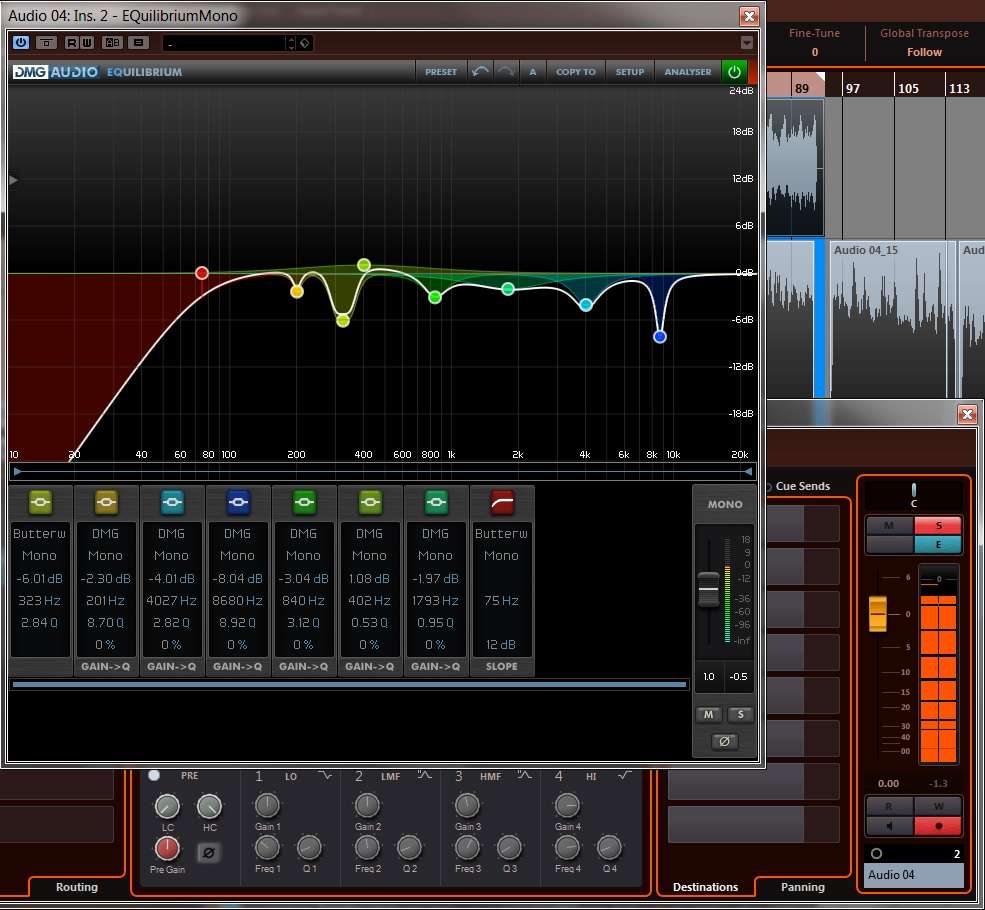
Task: Click the -6.01 dB gain value
Action: pos(40,578)
